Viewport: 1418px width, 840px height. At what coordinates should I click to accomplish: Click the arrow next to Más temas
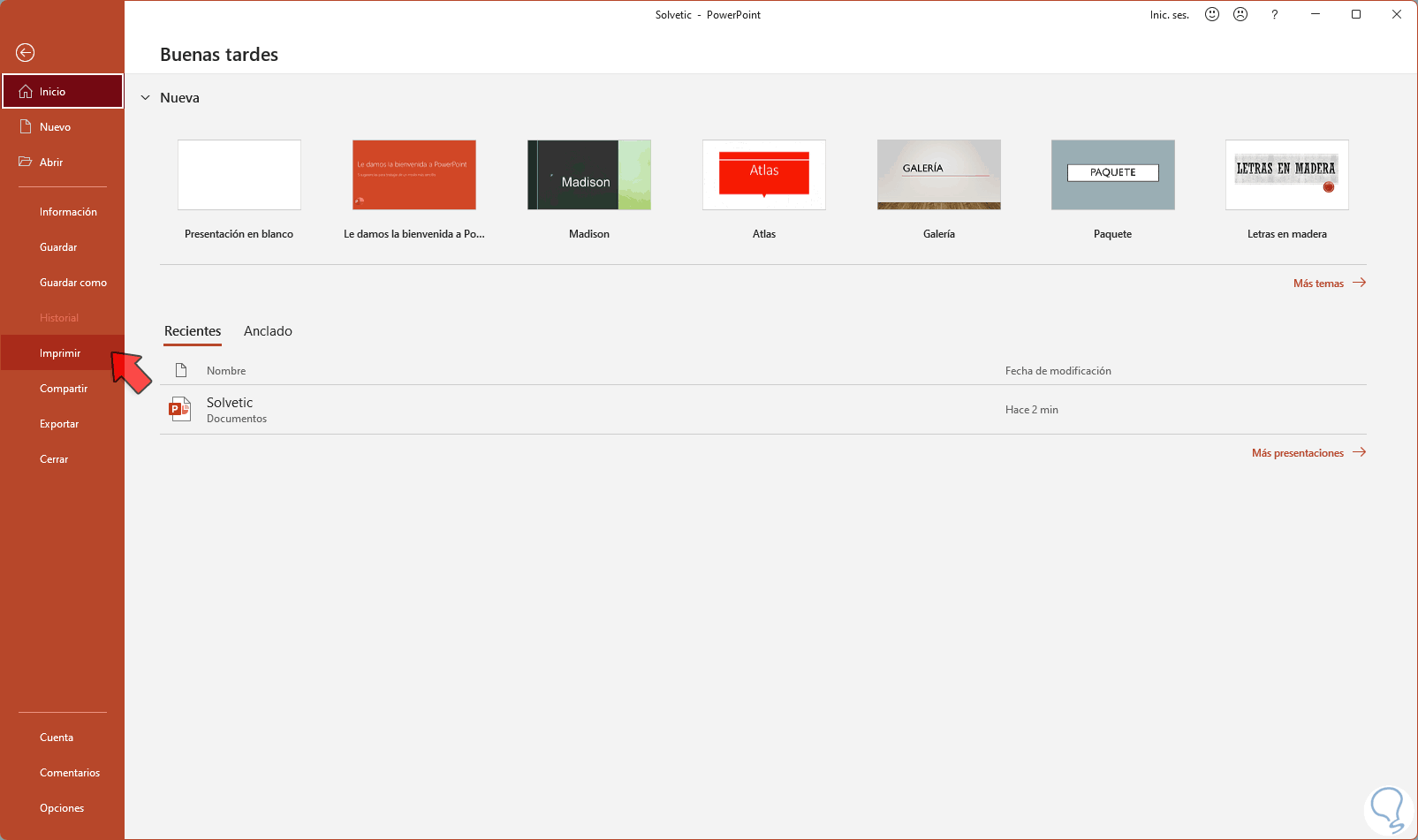[x=1359, y=283]
